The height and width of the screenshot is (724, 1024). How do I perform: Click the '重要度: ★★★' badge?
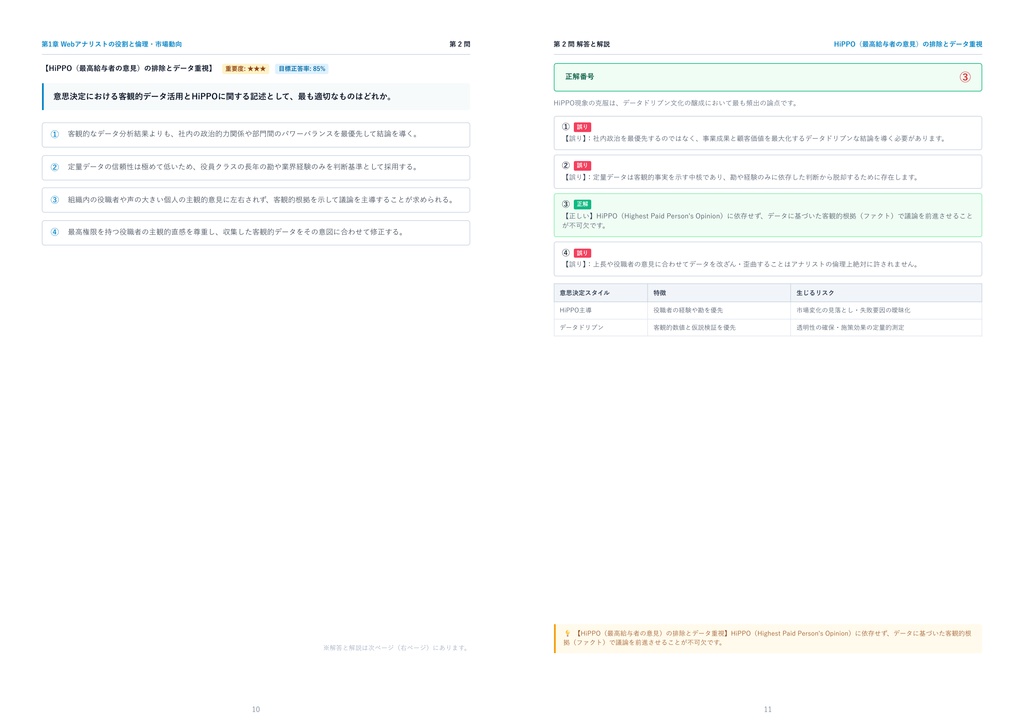[246, 69]
